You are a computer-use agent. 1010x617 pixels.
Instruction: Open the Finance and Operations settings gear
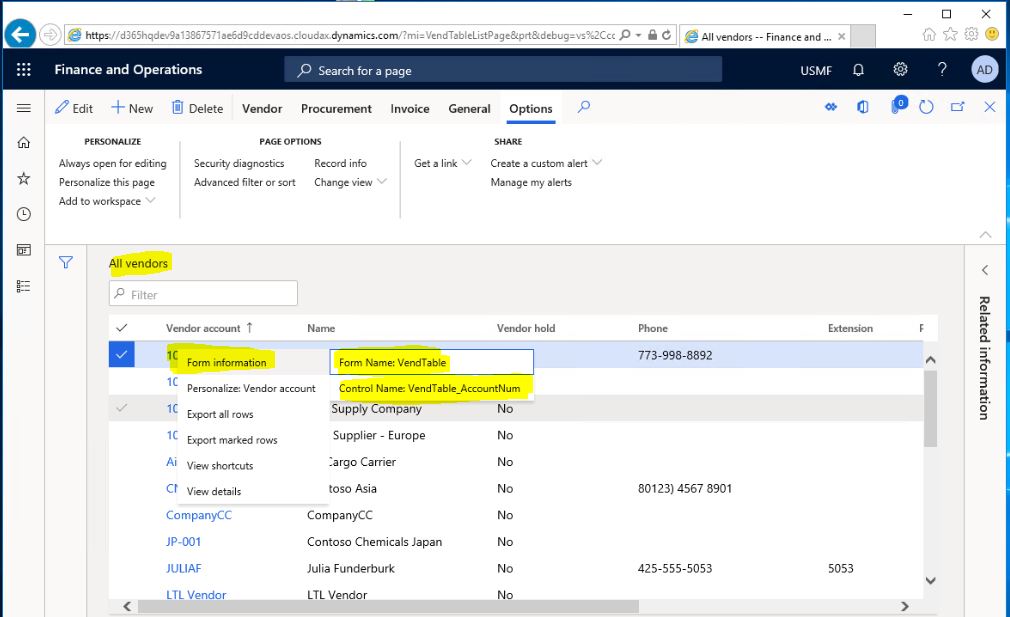click(900, 69)
